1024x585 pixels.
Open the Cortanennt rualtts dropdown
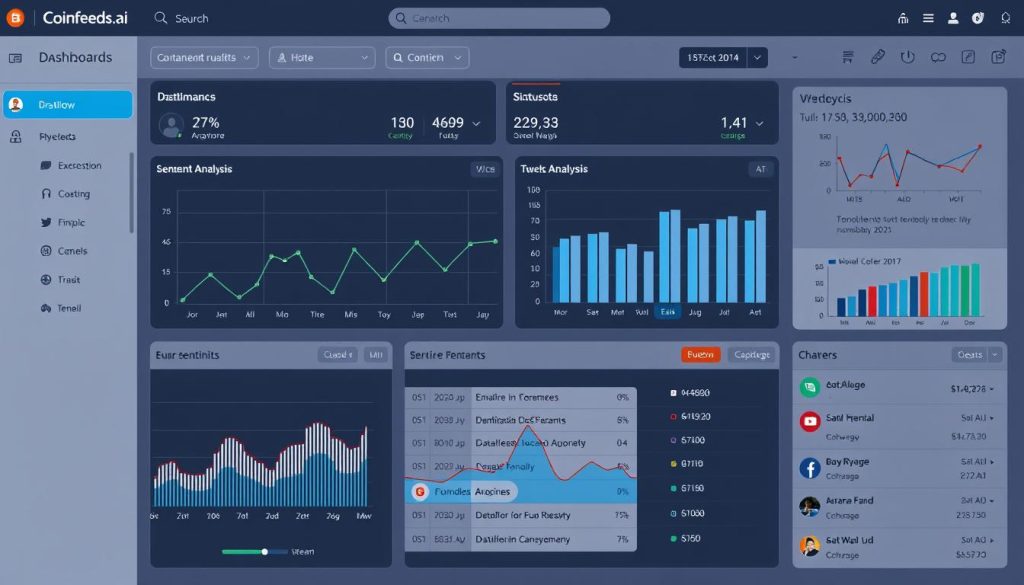204,57
